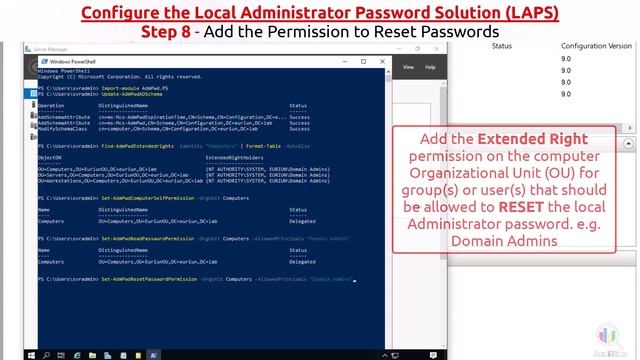Screen dimensions: 640x360
Task: Open taskbar search magnifier
Action: pos(46,356)
